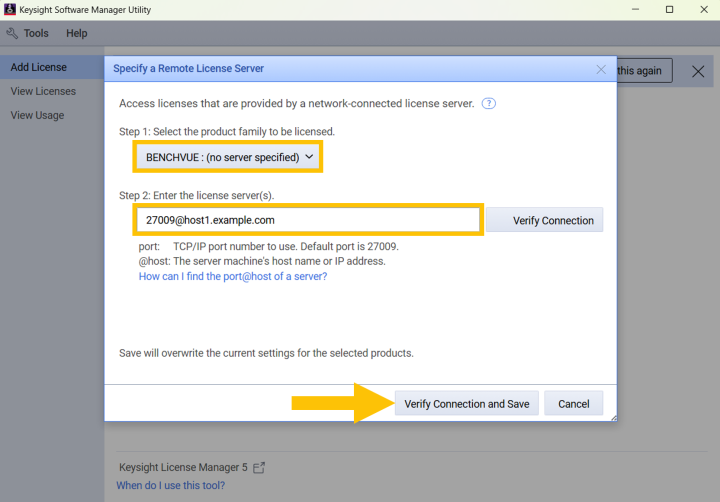
Task: Minimize the Keysight Software Manager window
Action: [x=636, y=9]
